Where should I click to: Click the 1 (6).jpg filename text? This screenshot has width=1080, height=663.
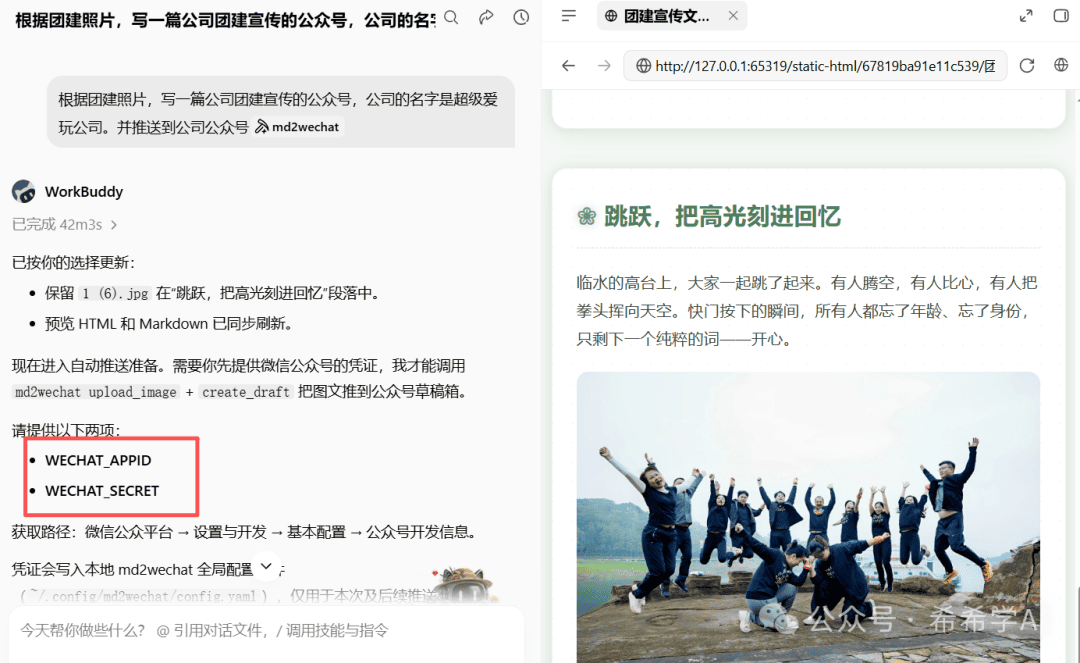click(115, 293)
